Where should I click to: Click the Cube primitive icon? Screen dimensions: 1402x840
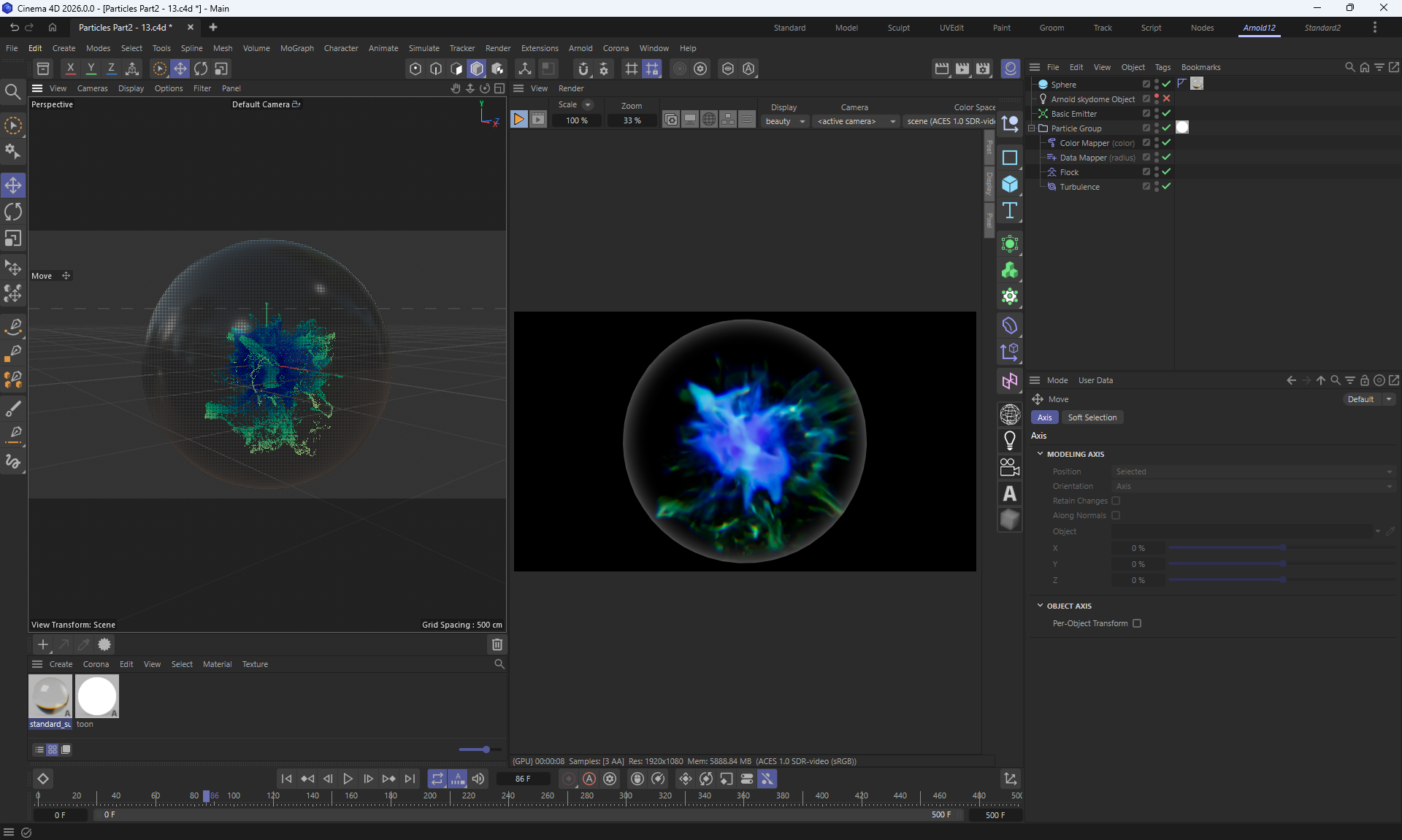pyautogui.click(x=1010, y=184)
